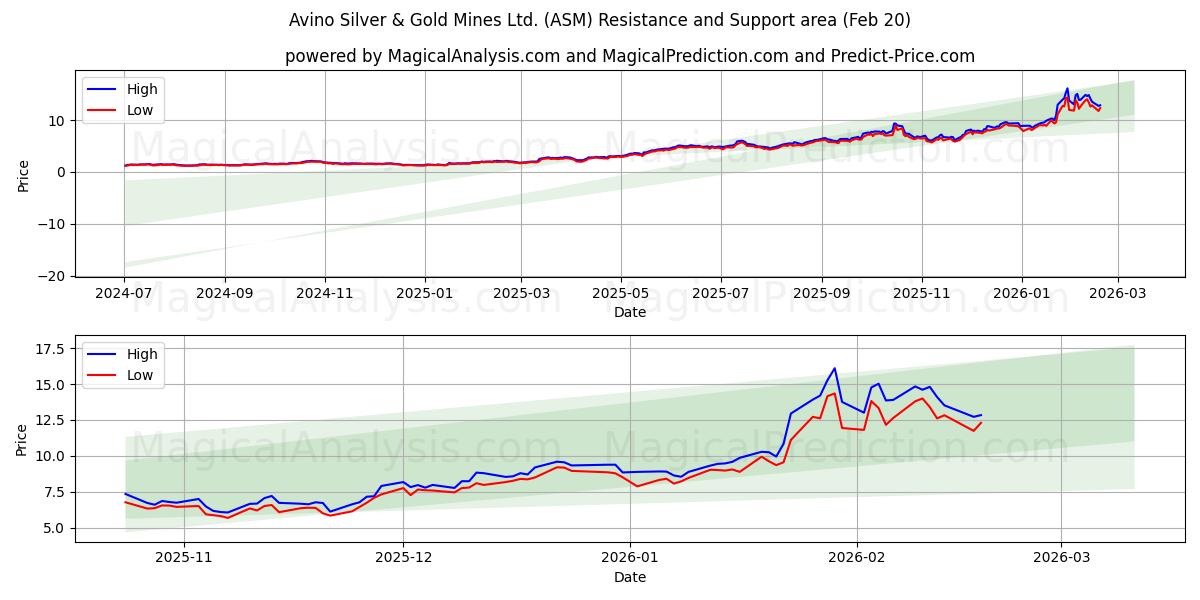The height and width of the screenshot is (600, 1200).
Task: Click the 2025-01 date tick on the top chart
Action: pyautogui.click(x=424, y=296)
